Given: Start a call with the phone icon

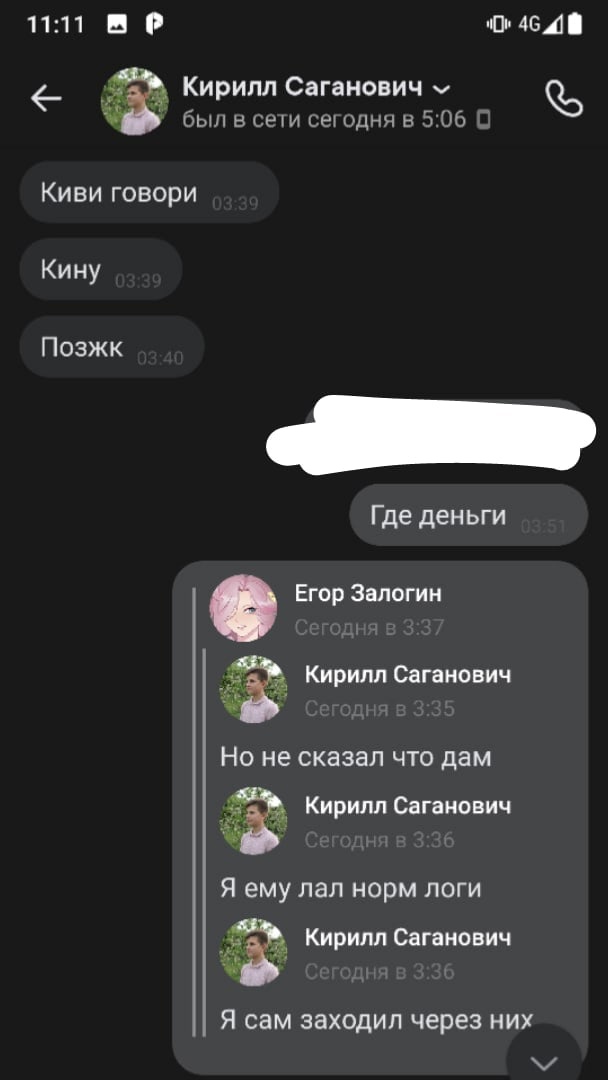Looking at the screenshot, I should tap(564, 98).
